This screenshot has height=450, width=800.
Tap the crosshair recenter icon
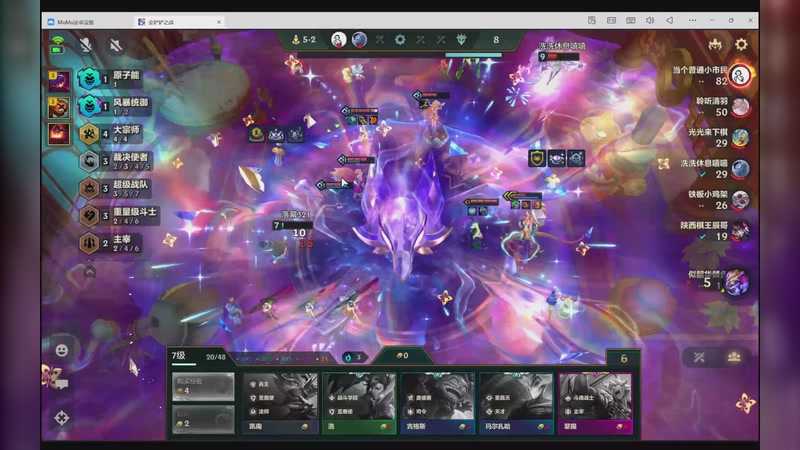62,418
